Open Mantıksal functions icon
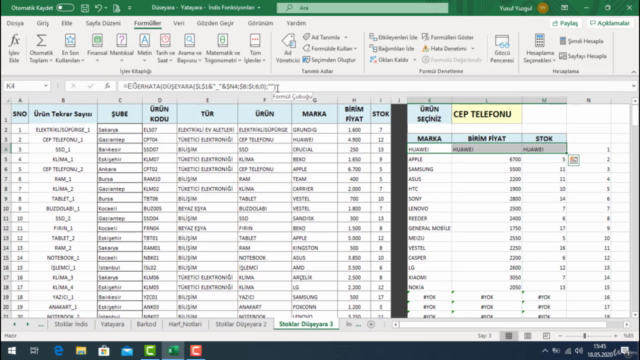 [x=121, y=41]
